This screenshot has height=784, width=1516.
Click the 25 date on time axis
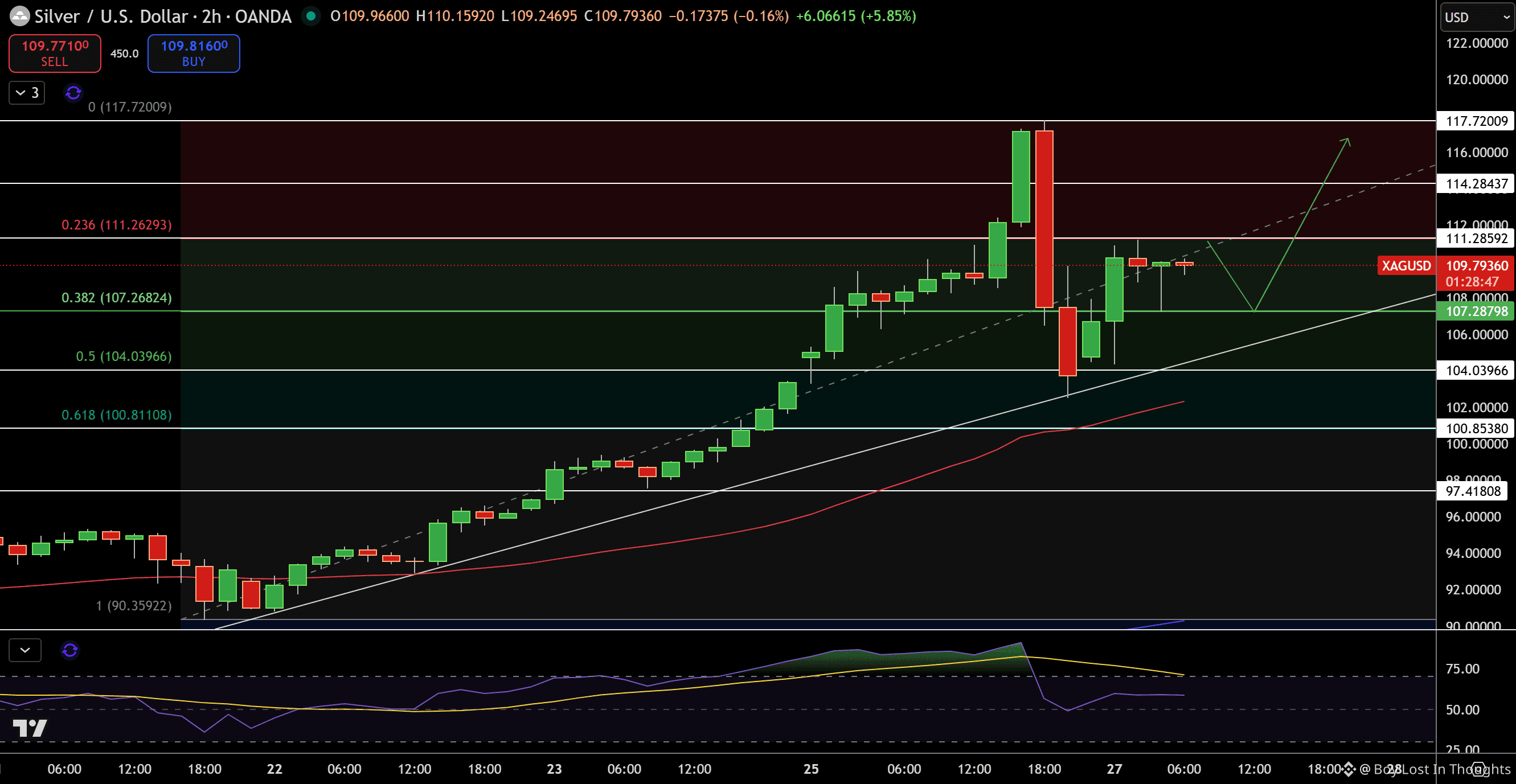(811, 769)
